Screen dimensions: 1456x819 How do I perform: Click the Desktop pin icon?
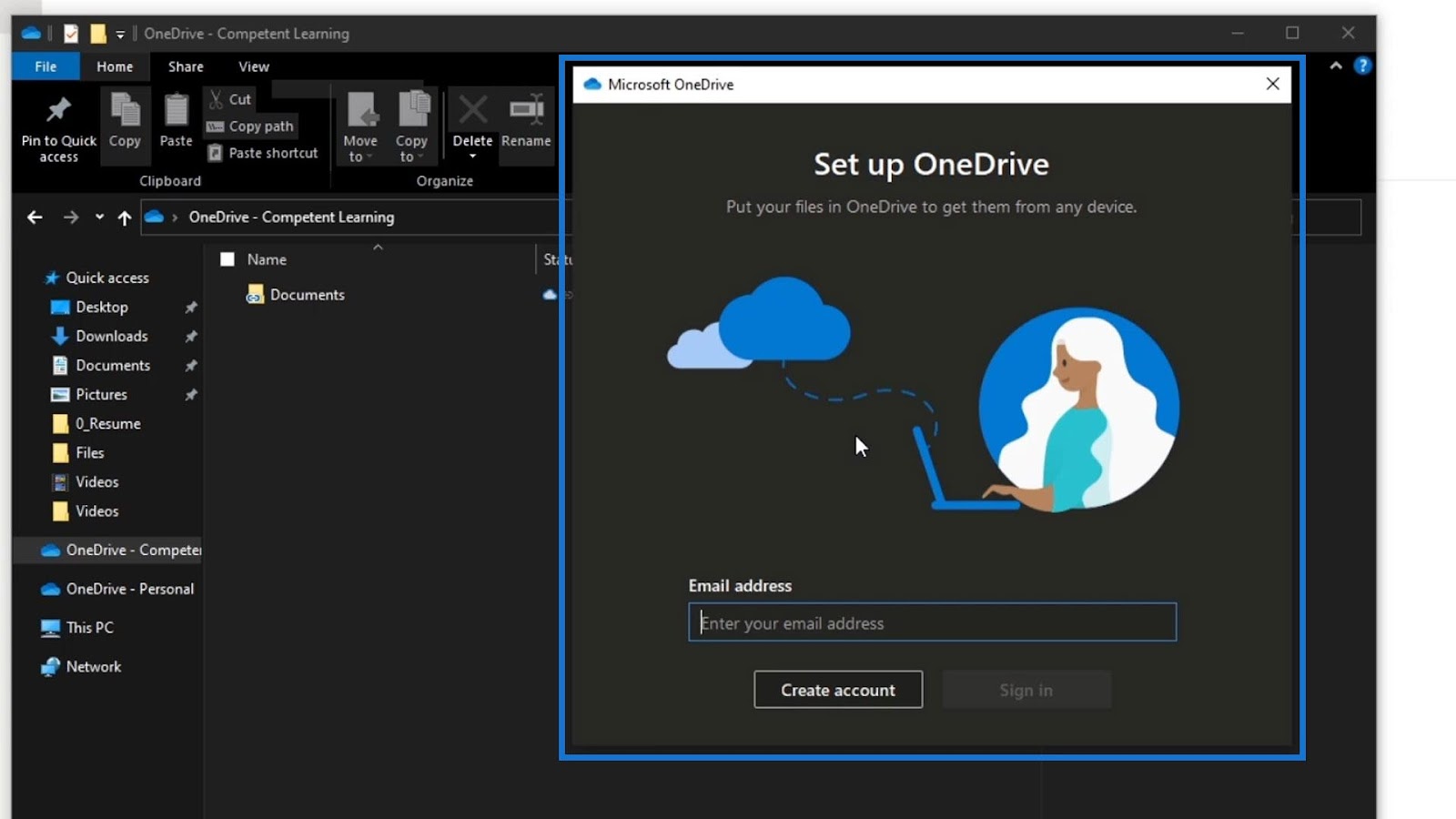point(191,308)
